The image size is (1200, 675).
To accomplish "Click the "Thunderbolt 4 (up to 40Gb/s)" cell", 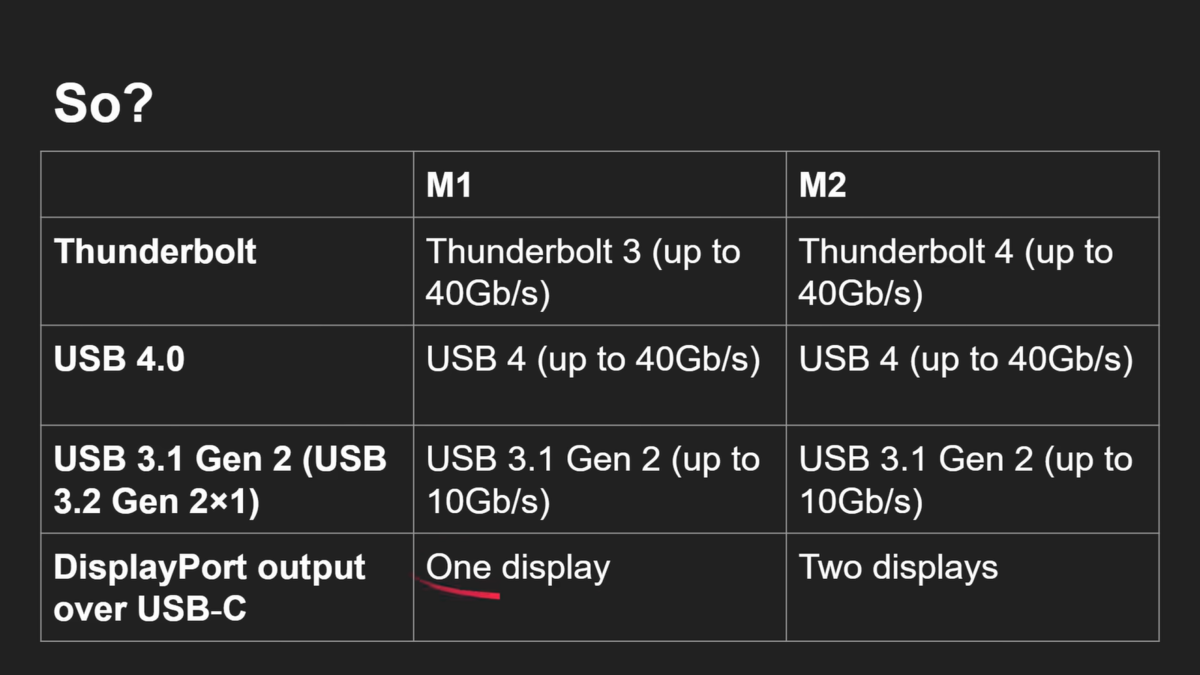I will pos(972,271).
